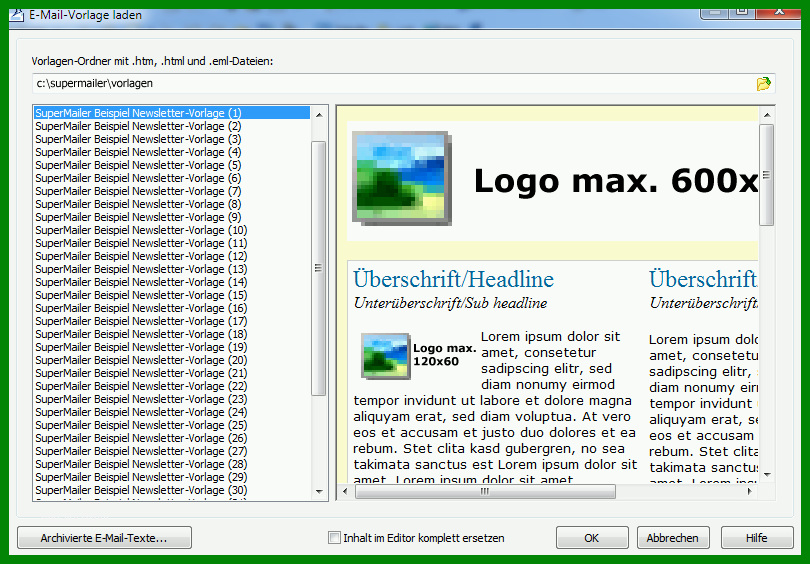
Task: Click preview horizontal scroll right arrow
Action: [x=750, y=491]
